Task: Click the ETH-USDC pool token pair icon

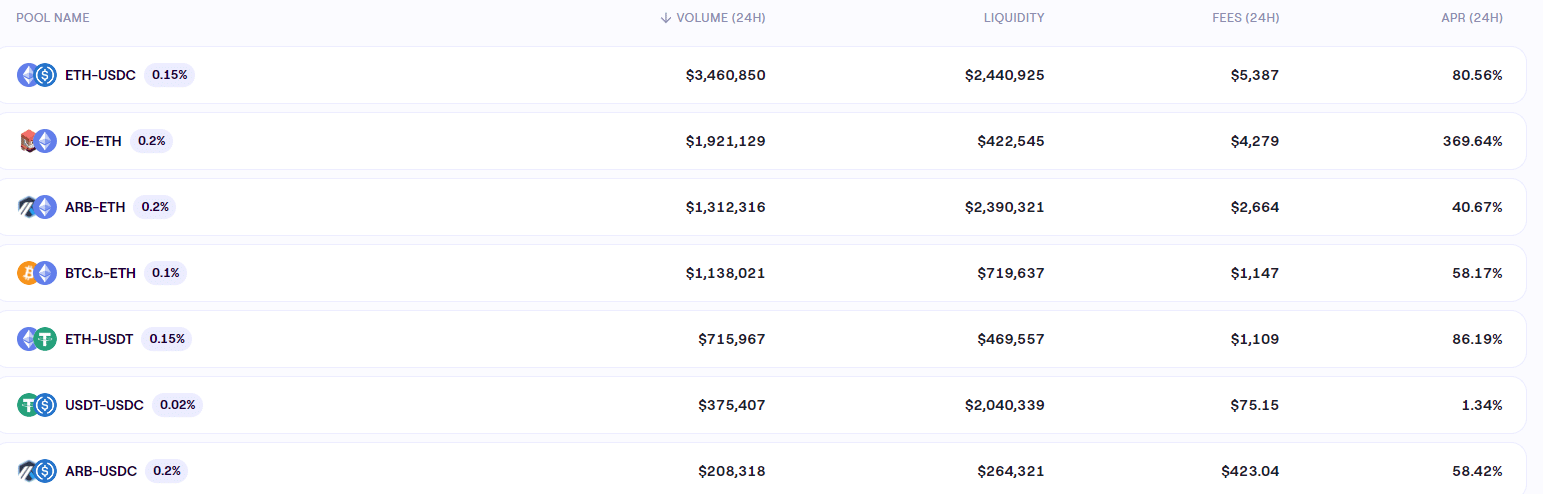Action: point(36,75)
